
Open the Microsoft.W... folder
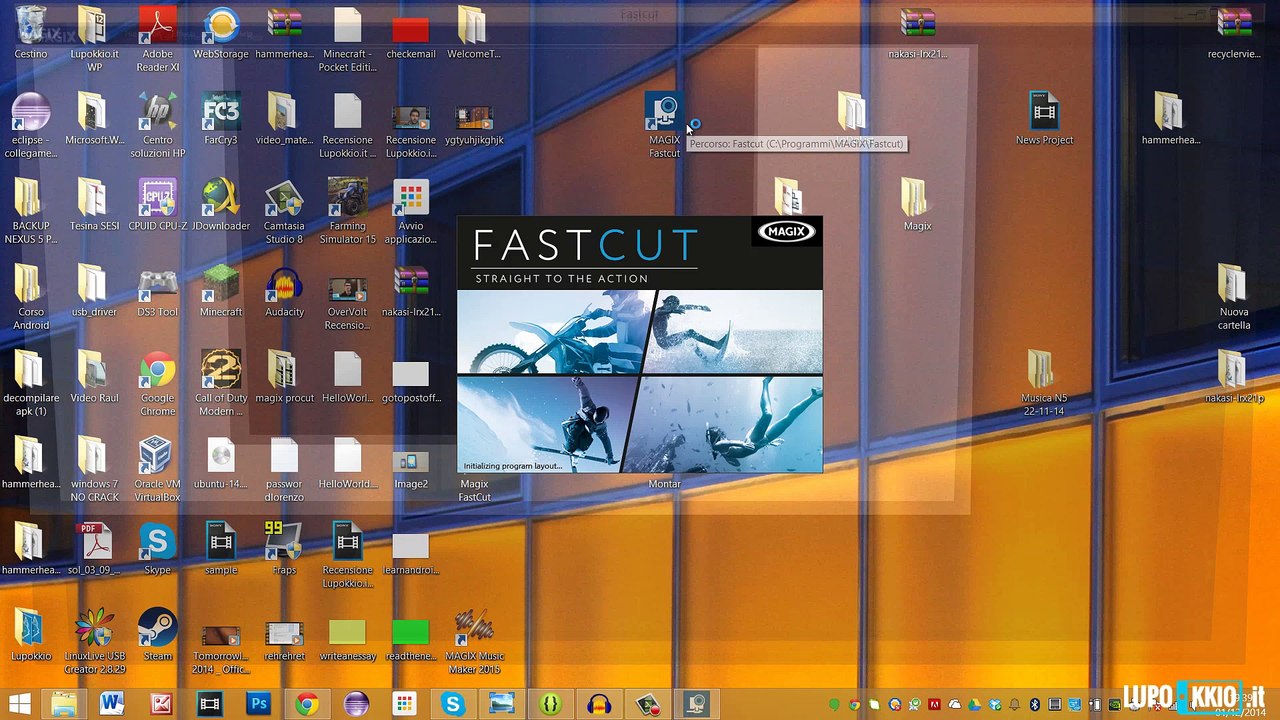pyautogui.click(x=94, y=118)
